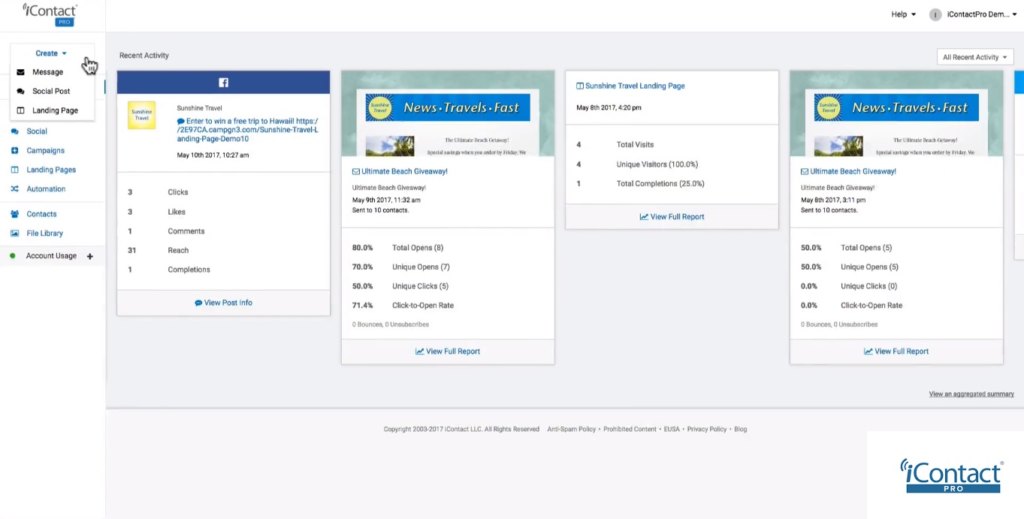Open the Enter to win a free trip to Hawaii link
The image size is (1024, 519).
(x=248, y=130)
